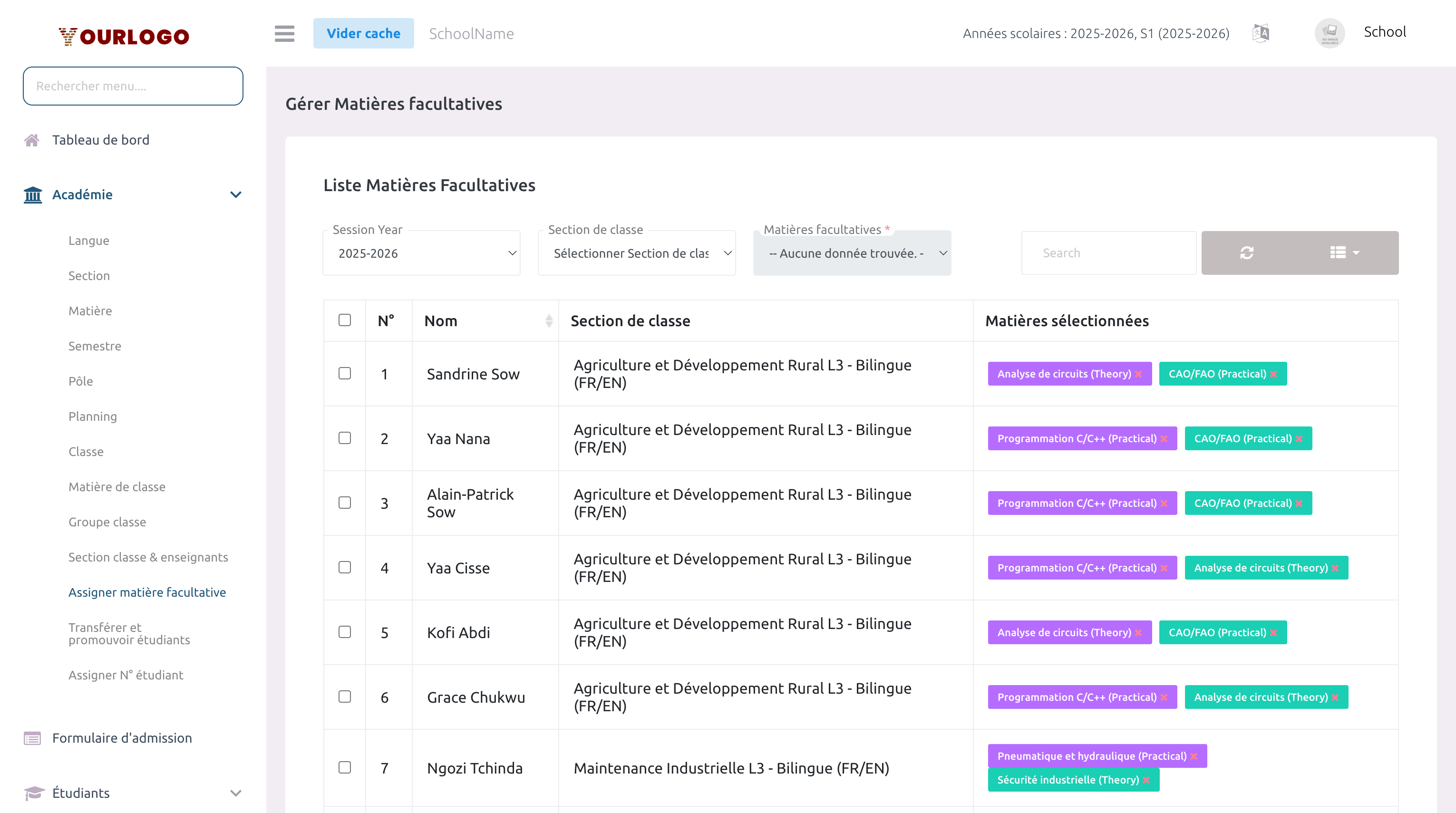The width and height of the screenshot is (1456, 813).
Task: Open Formulaire d'admission link
Action: [122, 738]
